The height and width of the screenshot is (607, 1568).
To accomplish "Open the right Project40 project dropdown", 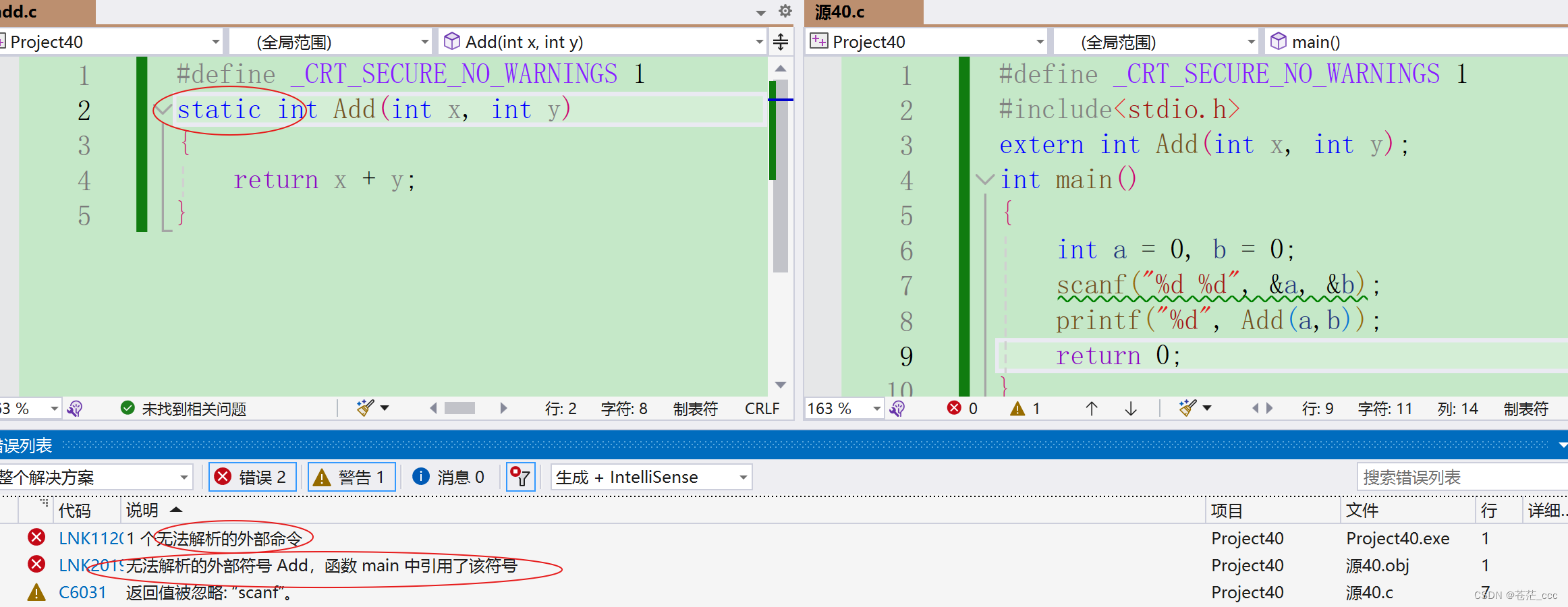I will (926, 42).
